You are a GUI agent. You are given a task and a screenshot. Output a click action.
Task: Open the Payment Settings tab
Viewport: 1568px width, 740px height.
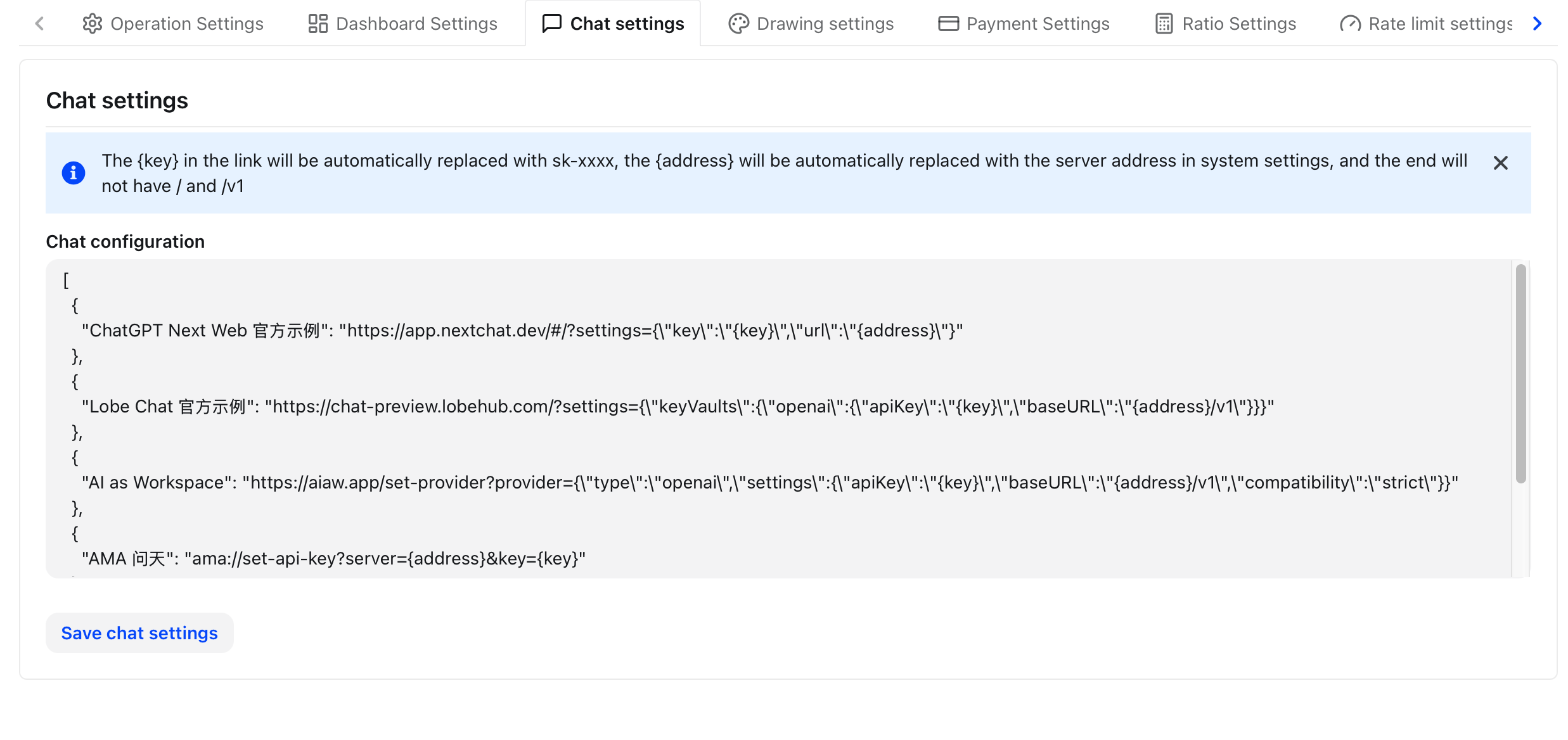click(x=1038, y=23)
